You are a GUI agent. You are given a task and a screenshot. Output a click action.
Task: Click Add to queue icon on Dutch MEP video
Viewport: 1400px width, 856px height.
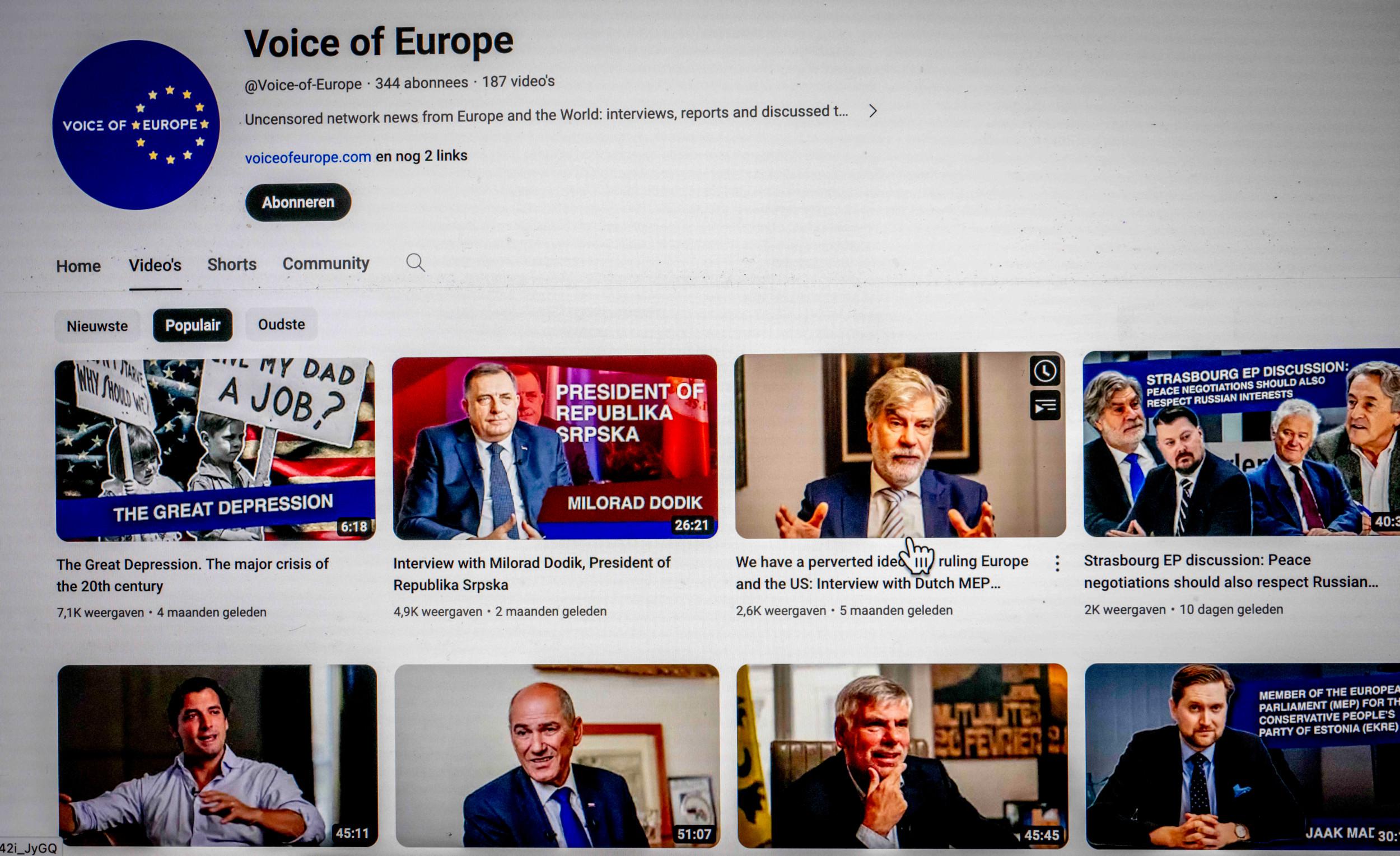(x=1045, y=405)
